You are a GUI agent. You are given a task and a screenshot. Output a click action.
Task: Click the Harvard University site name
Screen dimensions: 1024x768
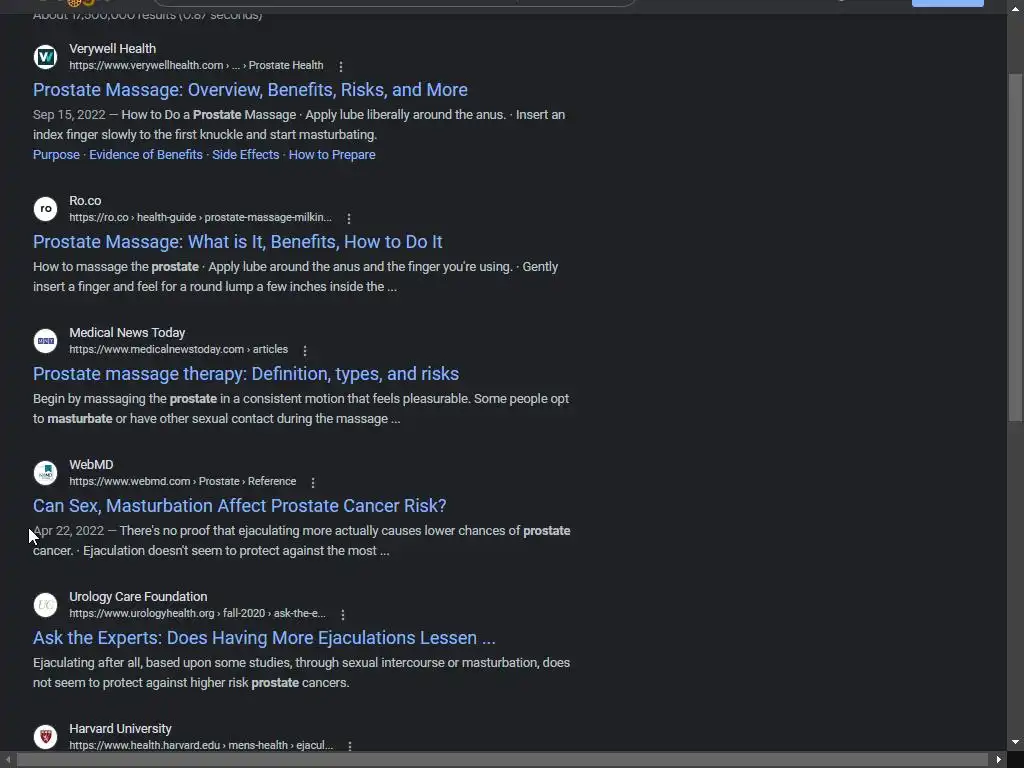(120, 728)
